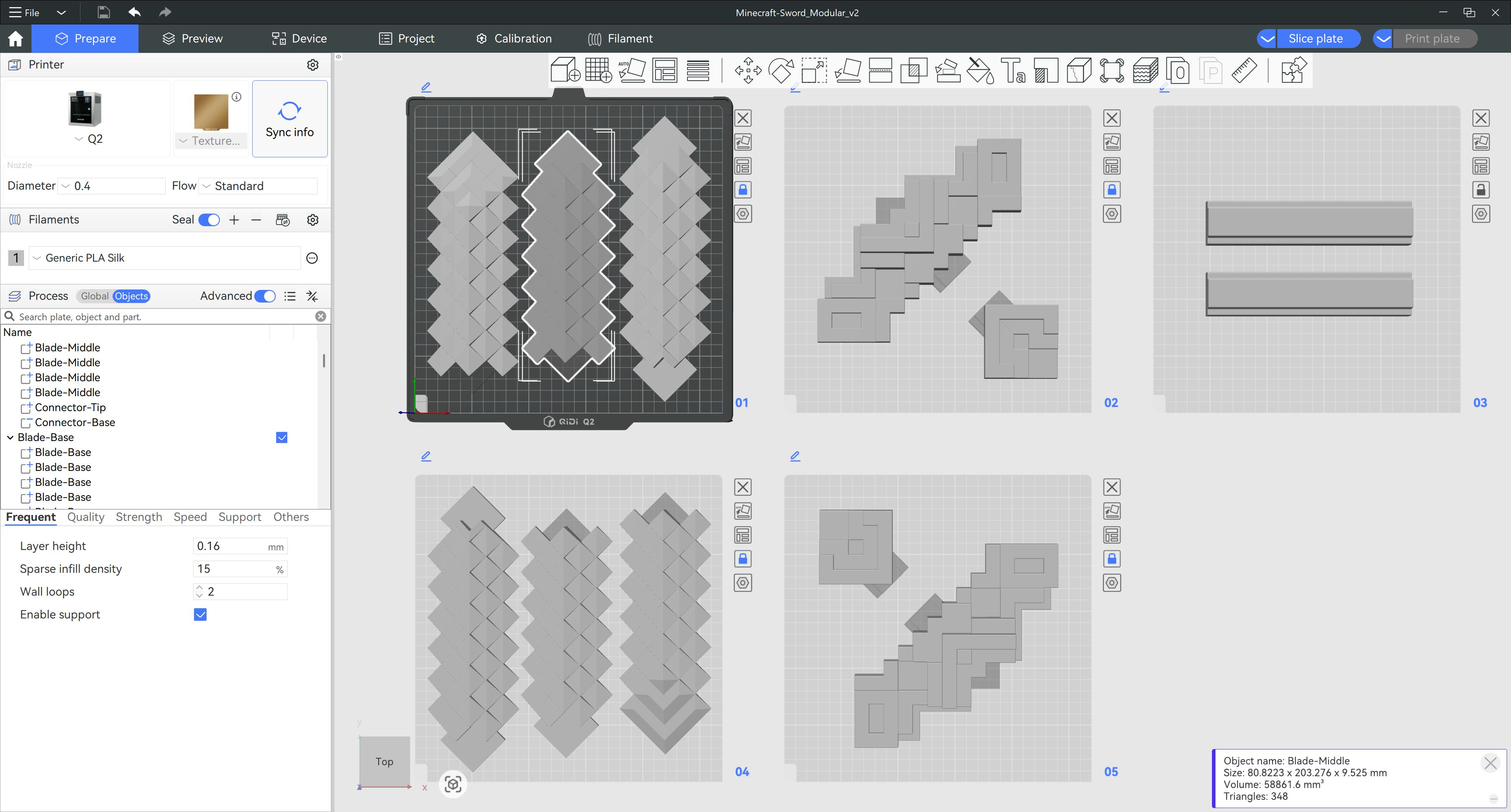Open the Flow Standard dropdown

258,186
